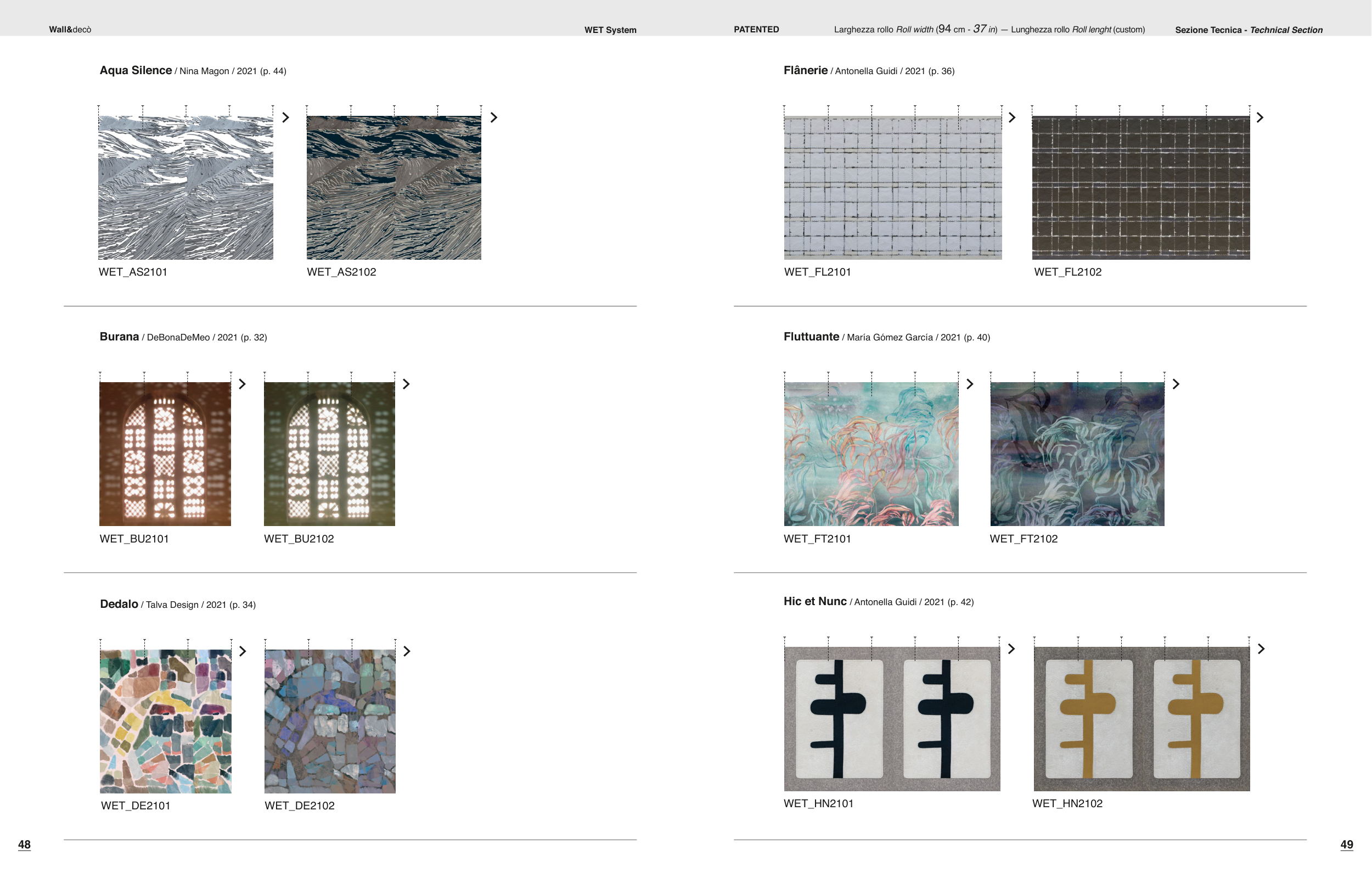
Task: Click the WET System header label
Action: coord(610,30)
